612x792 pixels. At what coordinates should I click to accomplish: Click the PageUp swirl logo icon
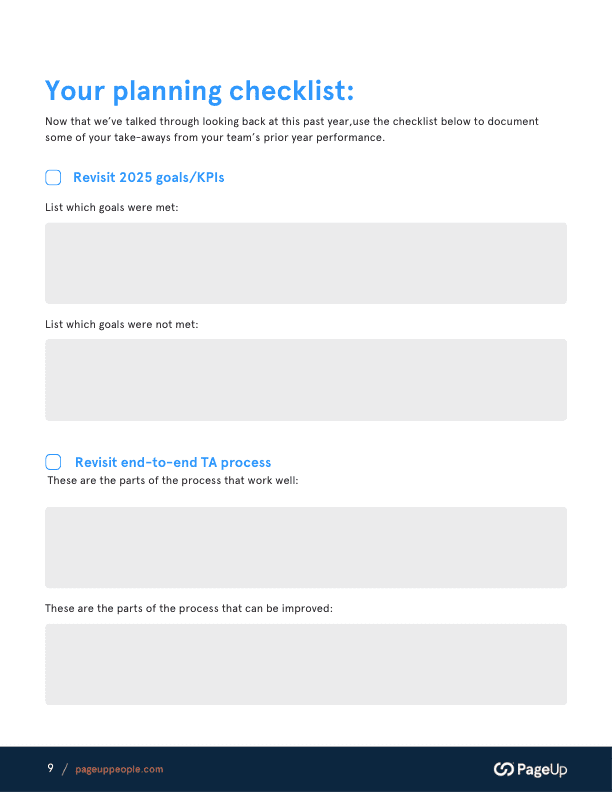pos(504,769)
